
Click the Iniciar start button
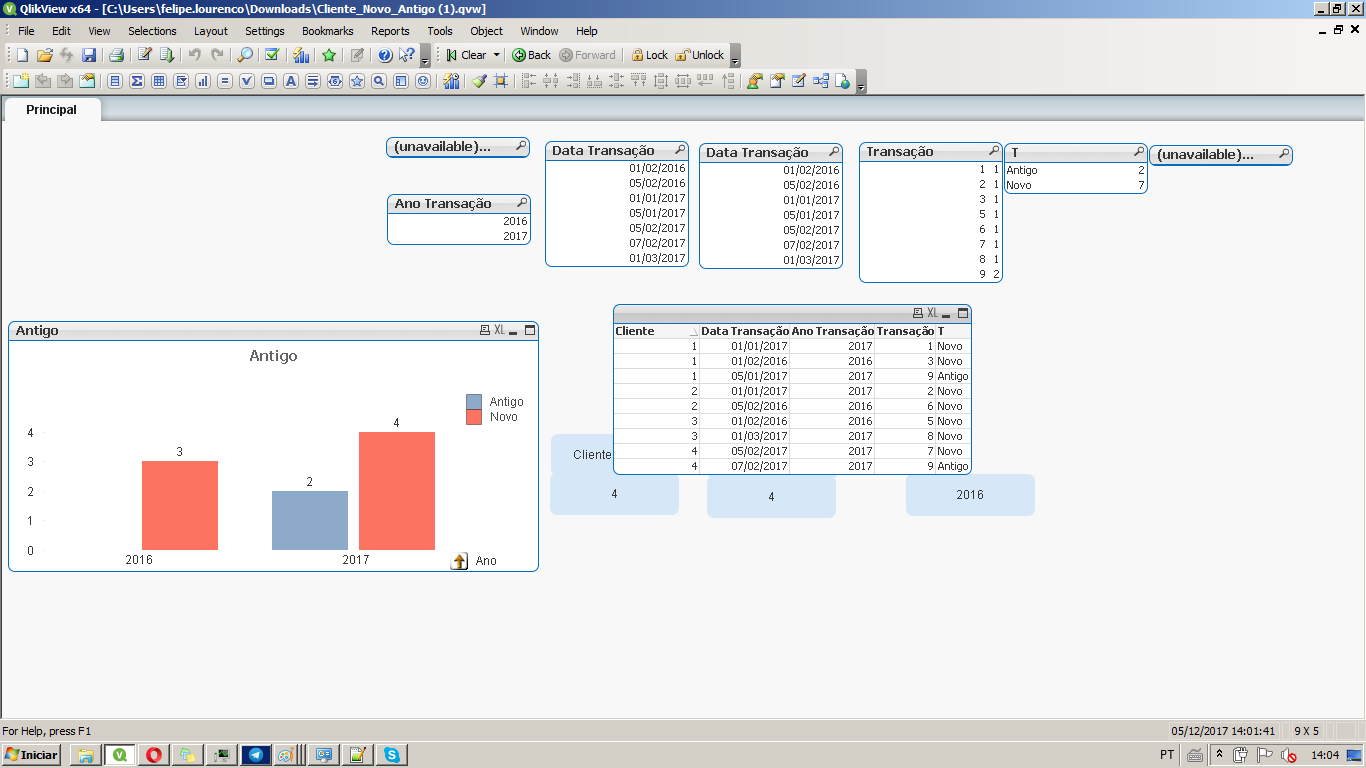pos(32,755)
